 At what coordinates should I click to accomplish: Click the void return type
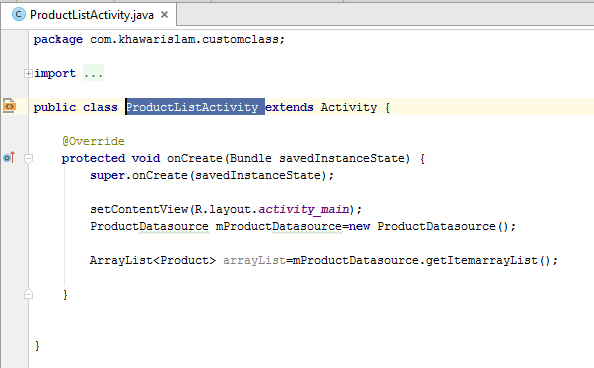146,158
